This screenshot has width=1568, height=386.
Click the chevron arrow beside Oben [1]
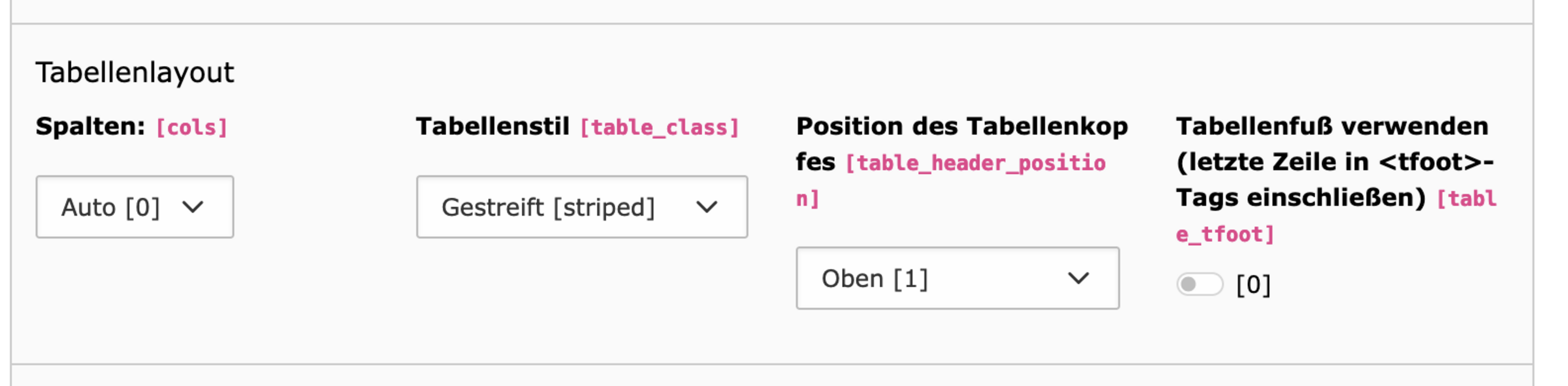coord(1079,278)
